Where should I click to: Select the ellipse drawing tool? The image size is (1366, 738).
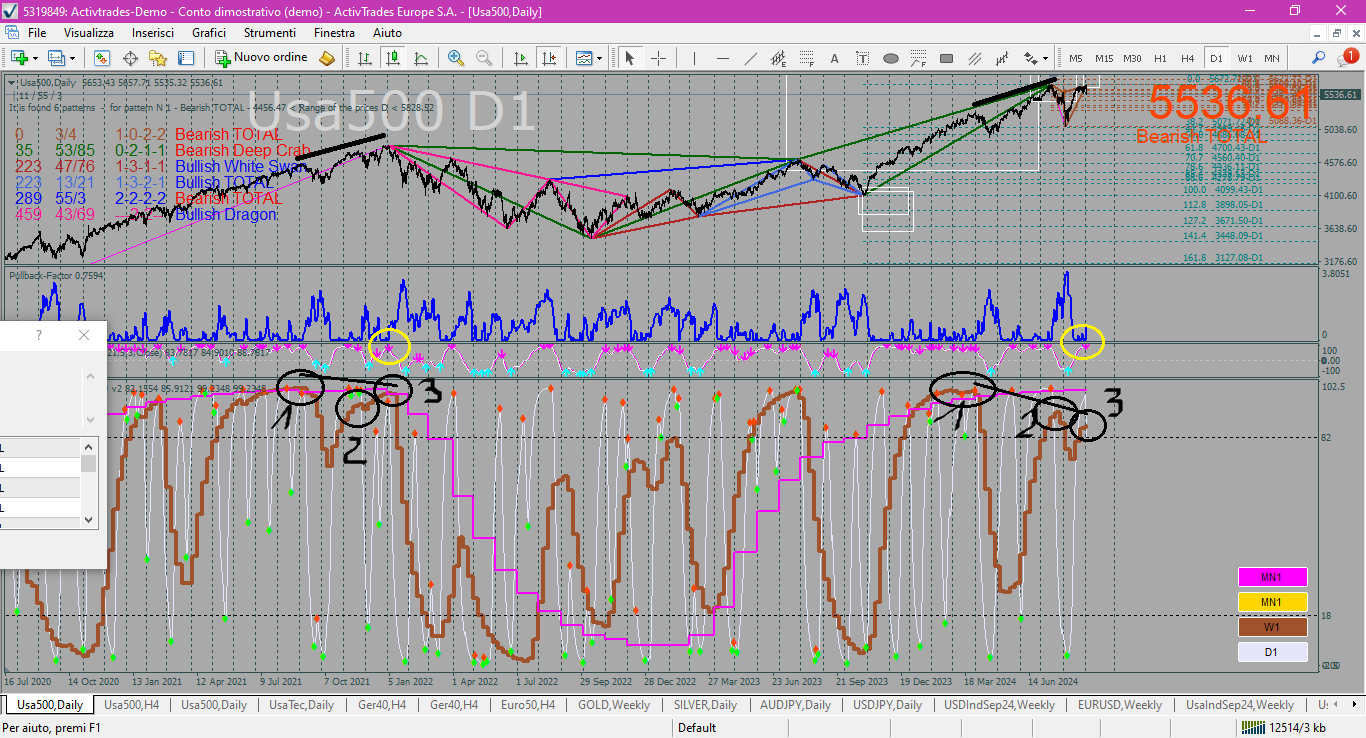tap(891, 58)
